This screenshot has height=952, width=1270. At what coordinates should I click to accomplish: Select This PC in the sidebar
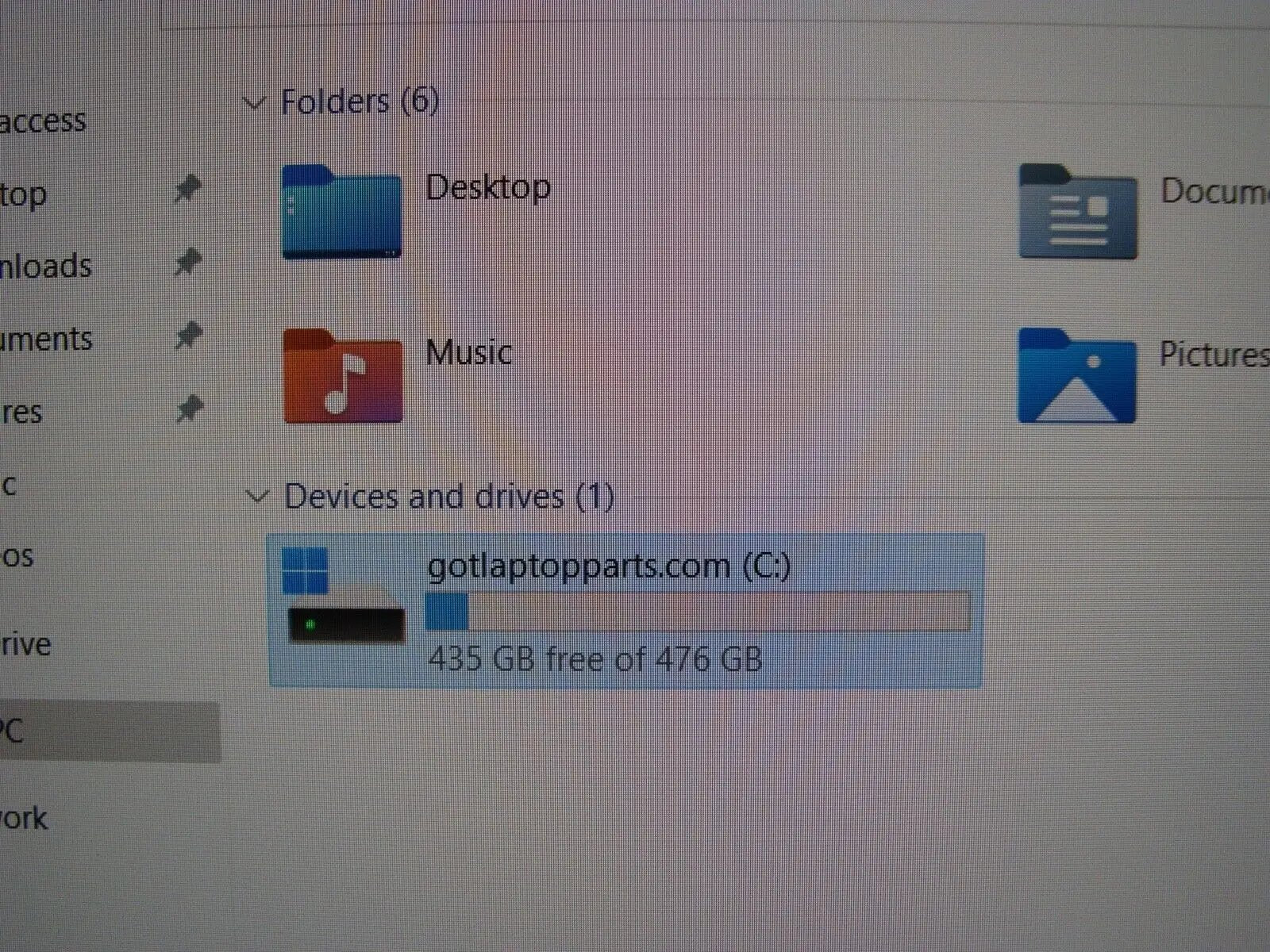tap(110, 731)
